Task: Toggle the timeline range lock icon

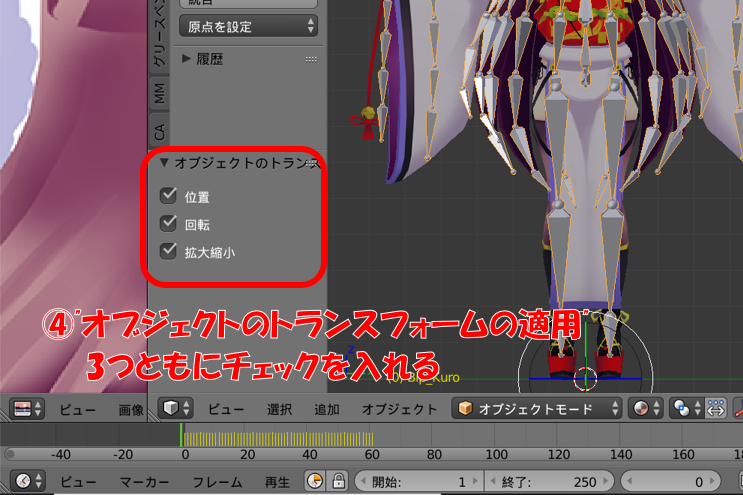Action: coord(339,481)
